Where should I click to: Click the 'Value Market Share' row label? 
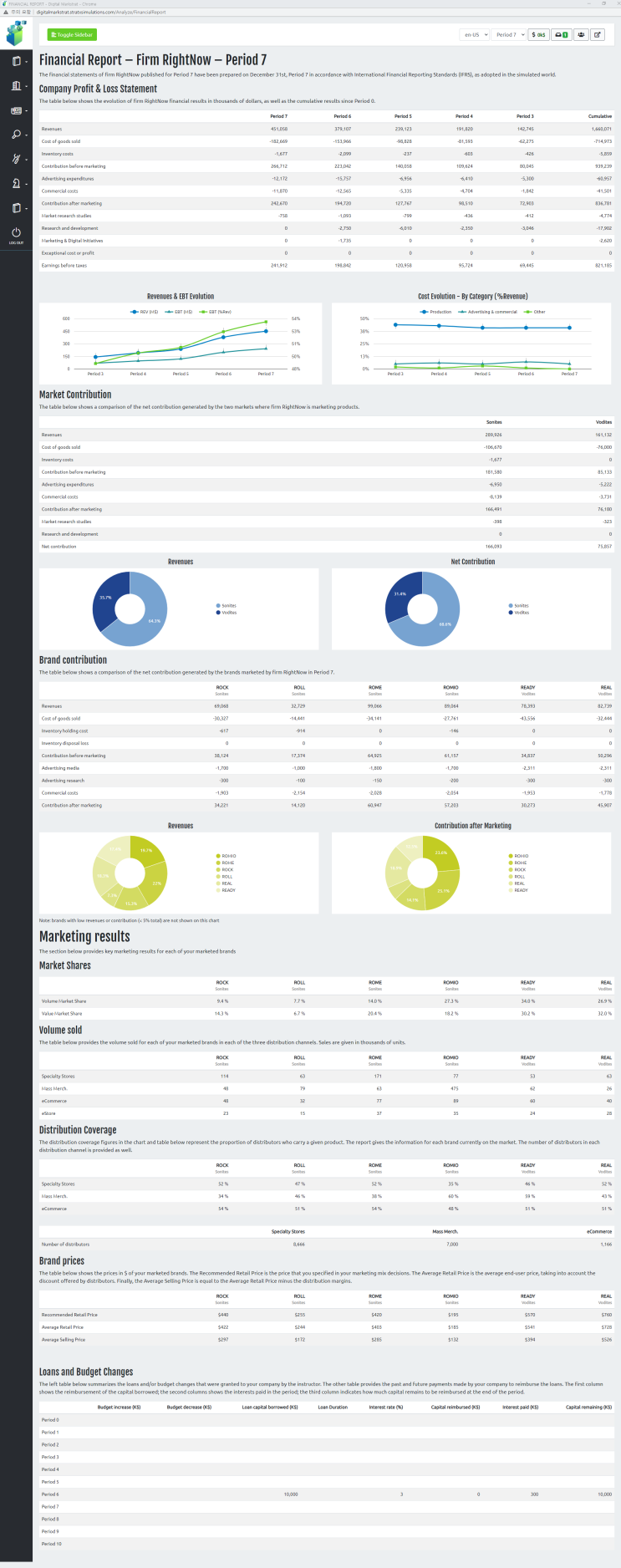pyautogui.click(x=63, y=1014)
